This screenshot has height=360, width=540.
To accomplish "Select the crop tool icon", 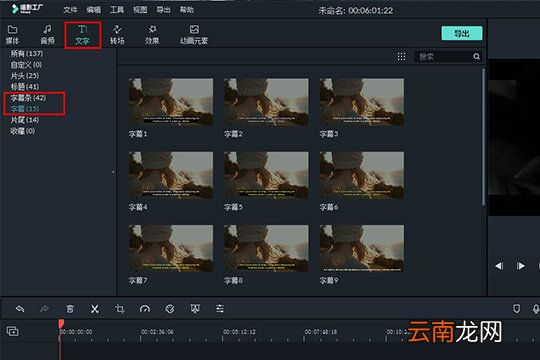I will (120, 309).
